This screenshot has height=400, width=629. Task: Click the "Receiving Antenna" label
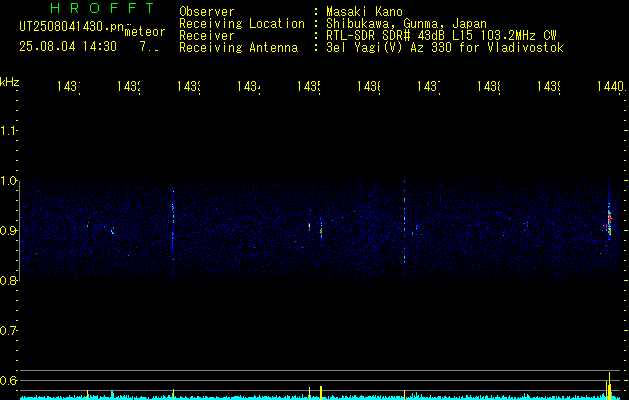[x=238, y=48]
